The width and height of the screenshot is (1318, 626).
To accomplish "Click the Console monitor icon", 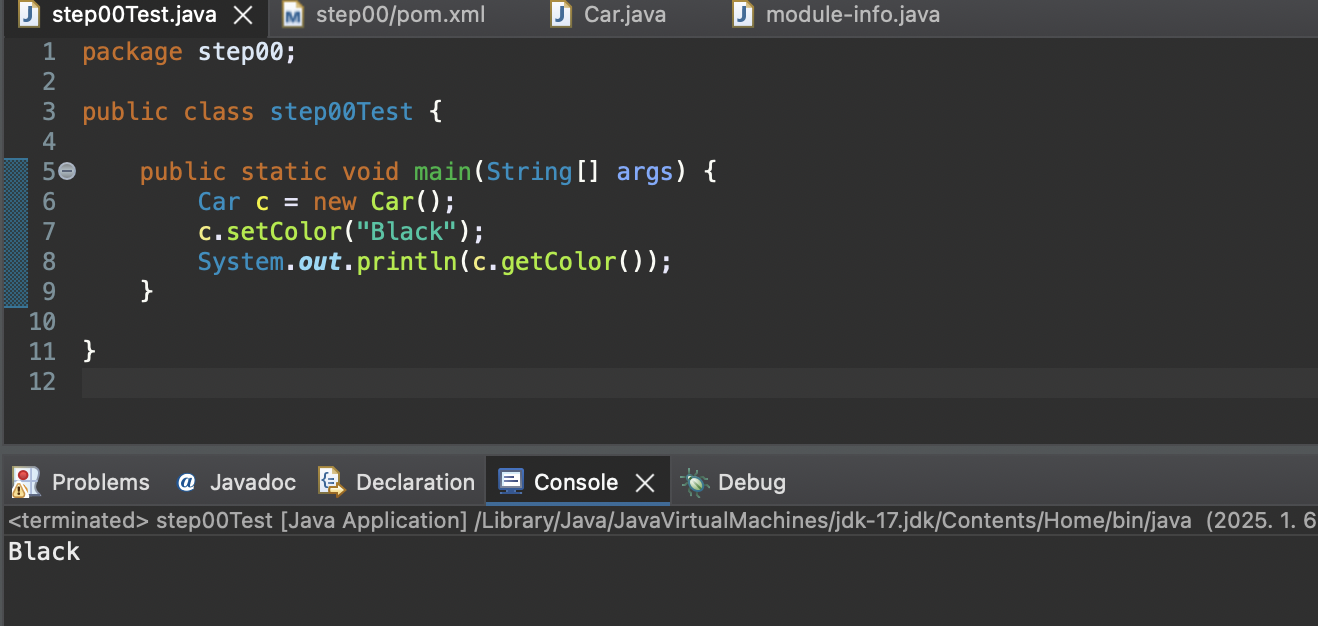I will coord(511,482).
